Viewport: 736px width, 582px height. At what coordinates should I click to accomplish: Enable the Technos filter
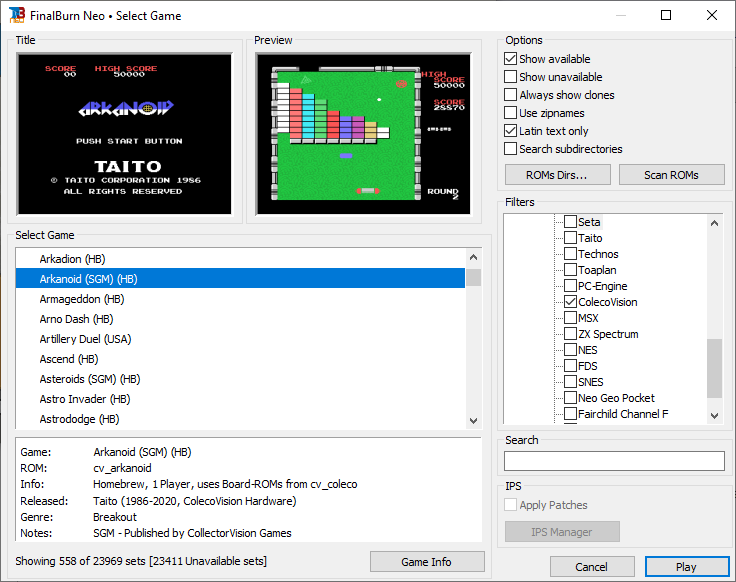tap(570, 253)
